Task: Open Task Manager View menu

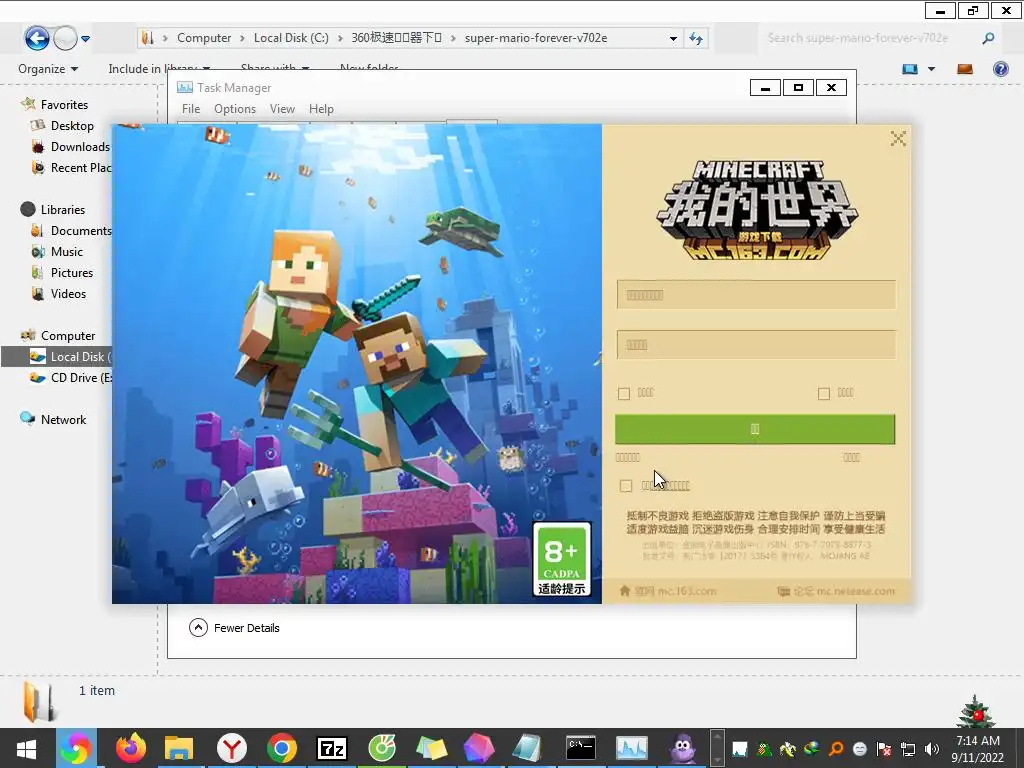Action: point(282,109)
